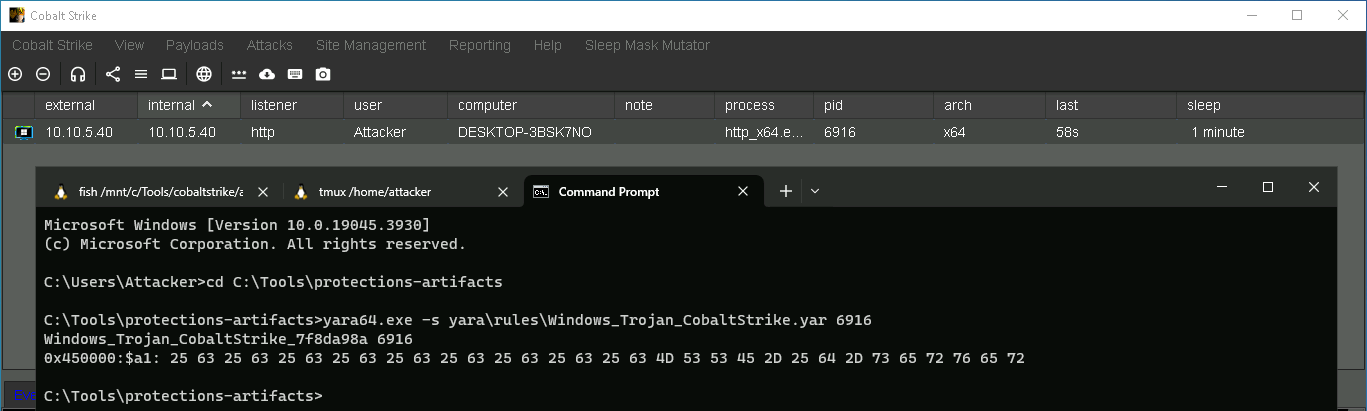Close the Command Prompt tab
Screen dimensions: 1367x411
point(743,192)
